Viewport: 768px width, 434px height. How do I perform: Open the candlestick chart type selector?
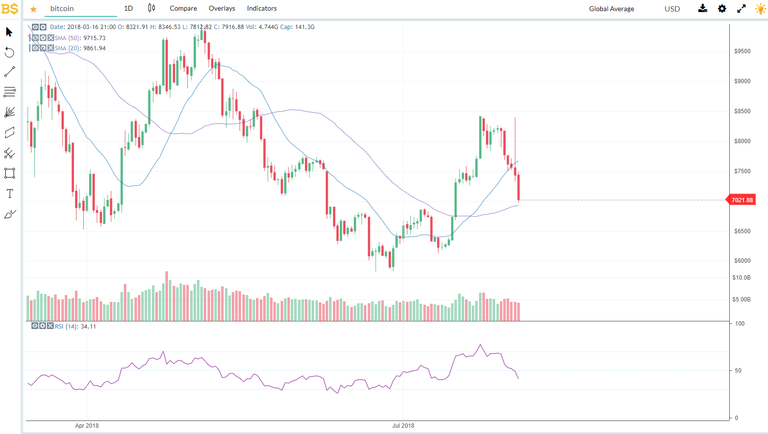[151, 8]
